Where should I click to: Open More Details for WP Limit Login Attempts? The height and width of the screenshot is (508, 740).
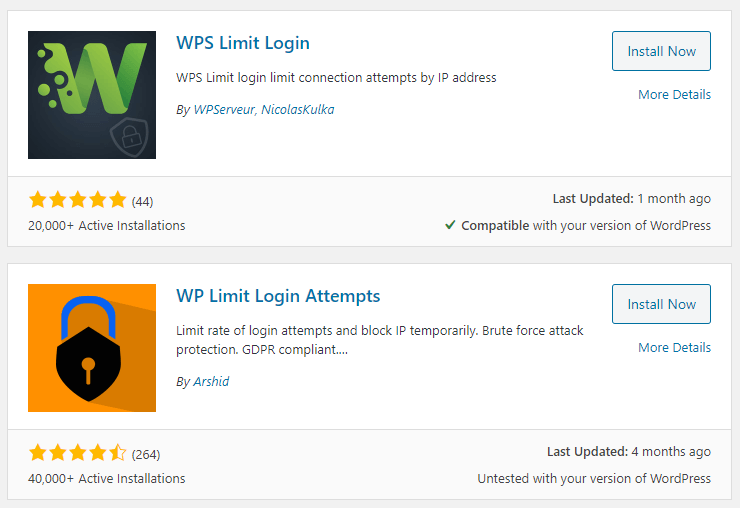click(x=674, y=348)
